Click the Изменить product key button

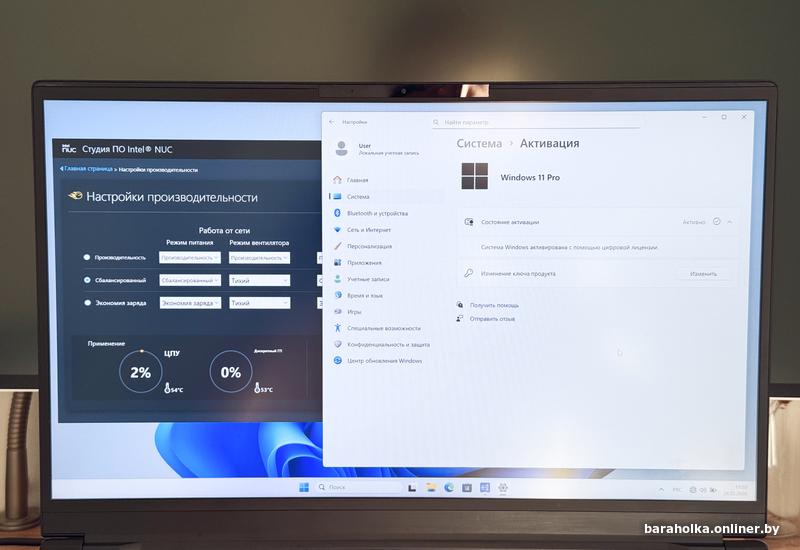pos(703,274)
